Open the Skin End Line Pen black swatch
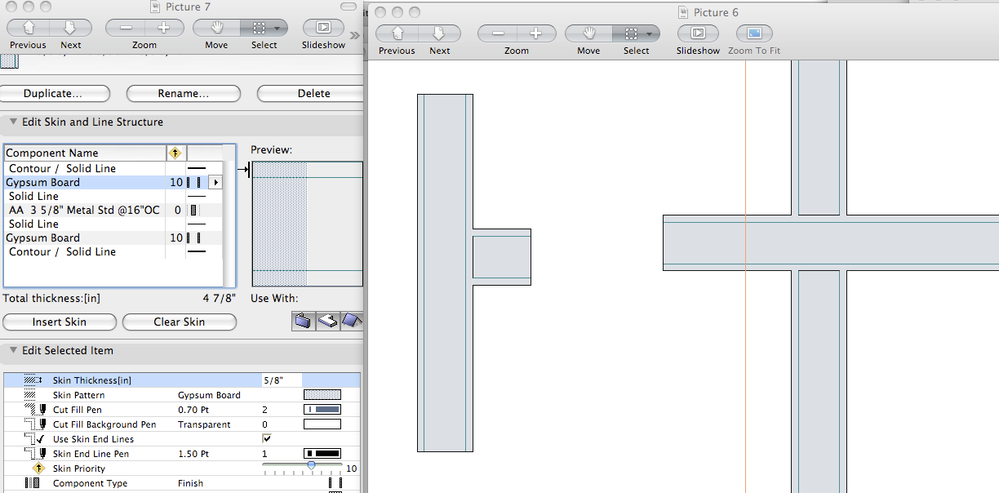 322,454
